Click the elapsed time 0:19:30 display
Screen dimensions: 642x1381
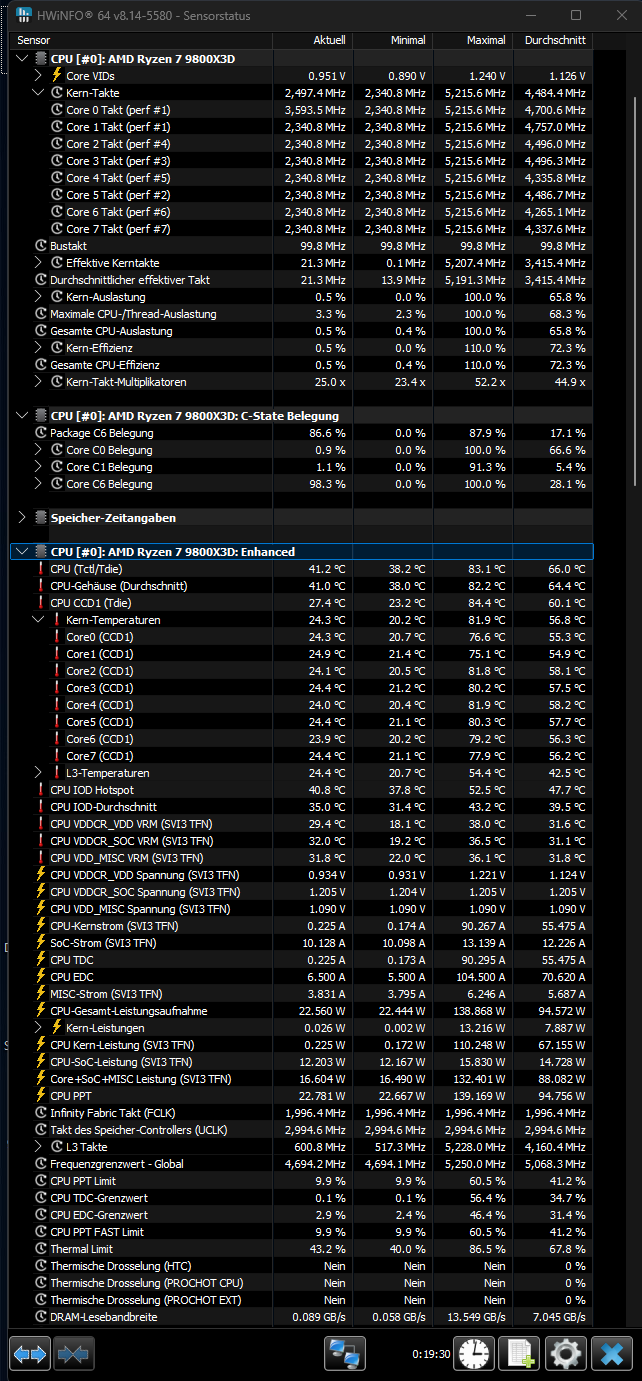click(430, 1354)
